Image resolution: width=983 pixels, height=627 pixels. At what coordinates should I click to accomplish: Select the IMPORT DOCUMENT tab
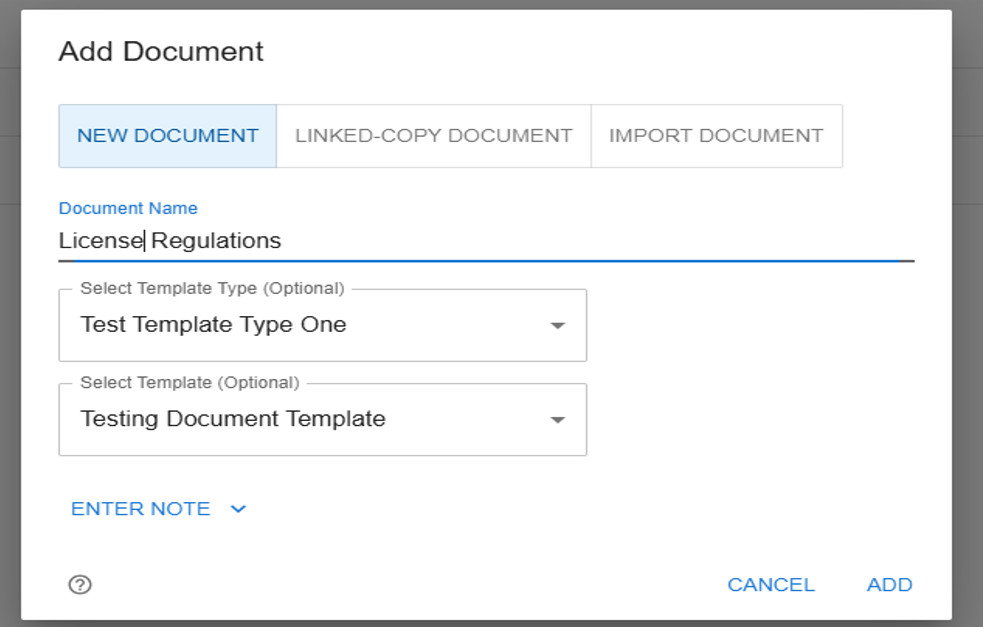pos(716,136)
